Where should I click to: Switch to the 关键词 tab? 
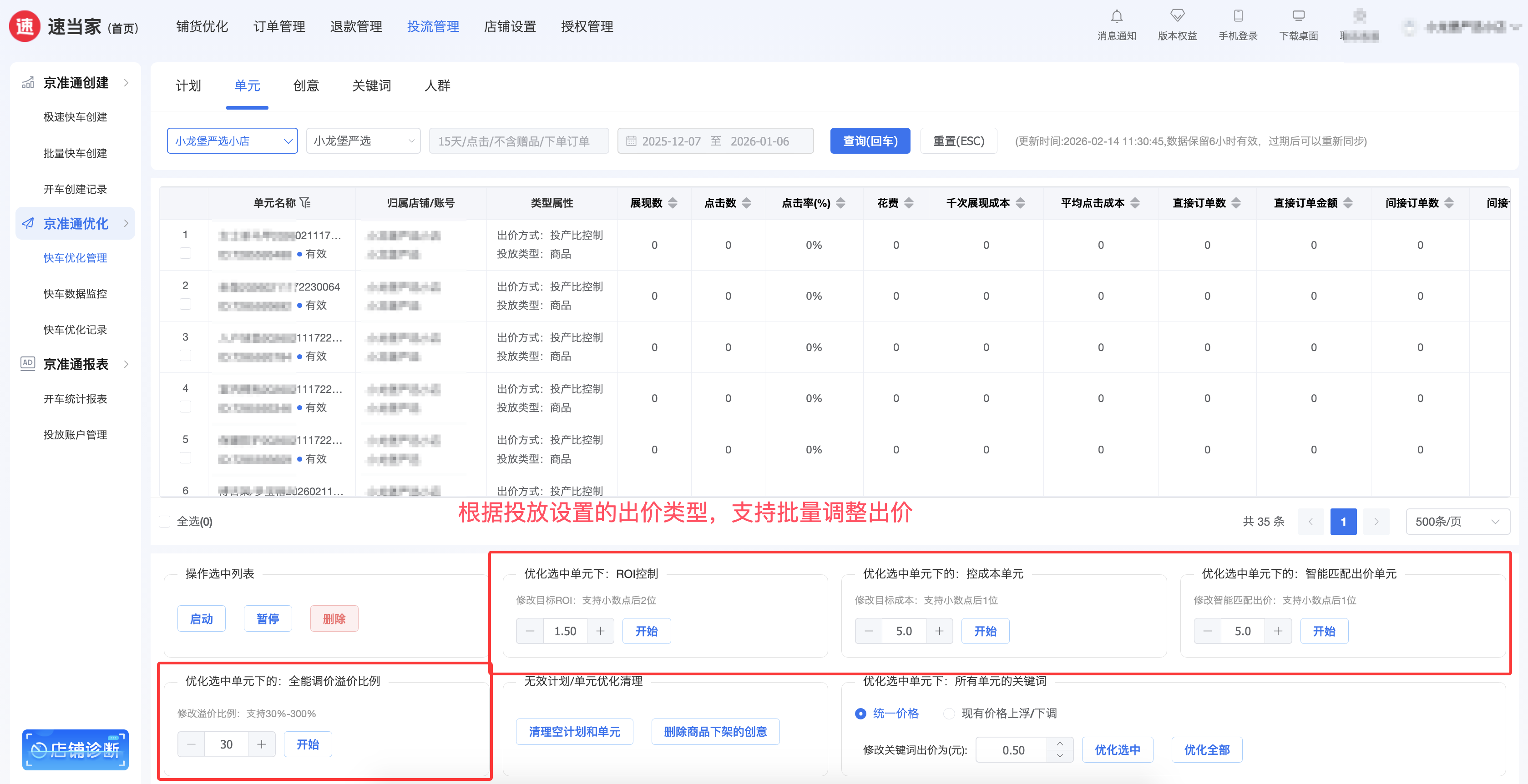click(371, 86)
